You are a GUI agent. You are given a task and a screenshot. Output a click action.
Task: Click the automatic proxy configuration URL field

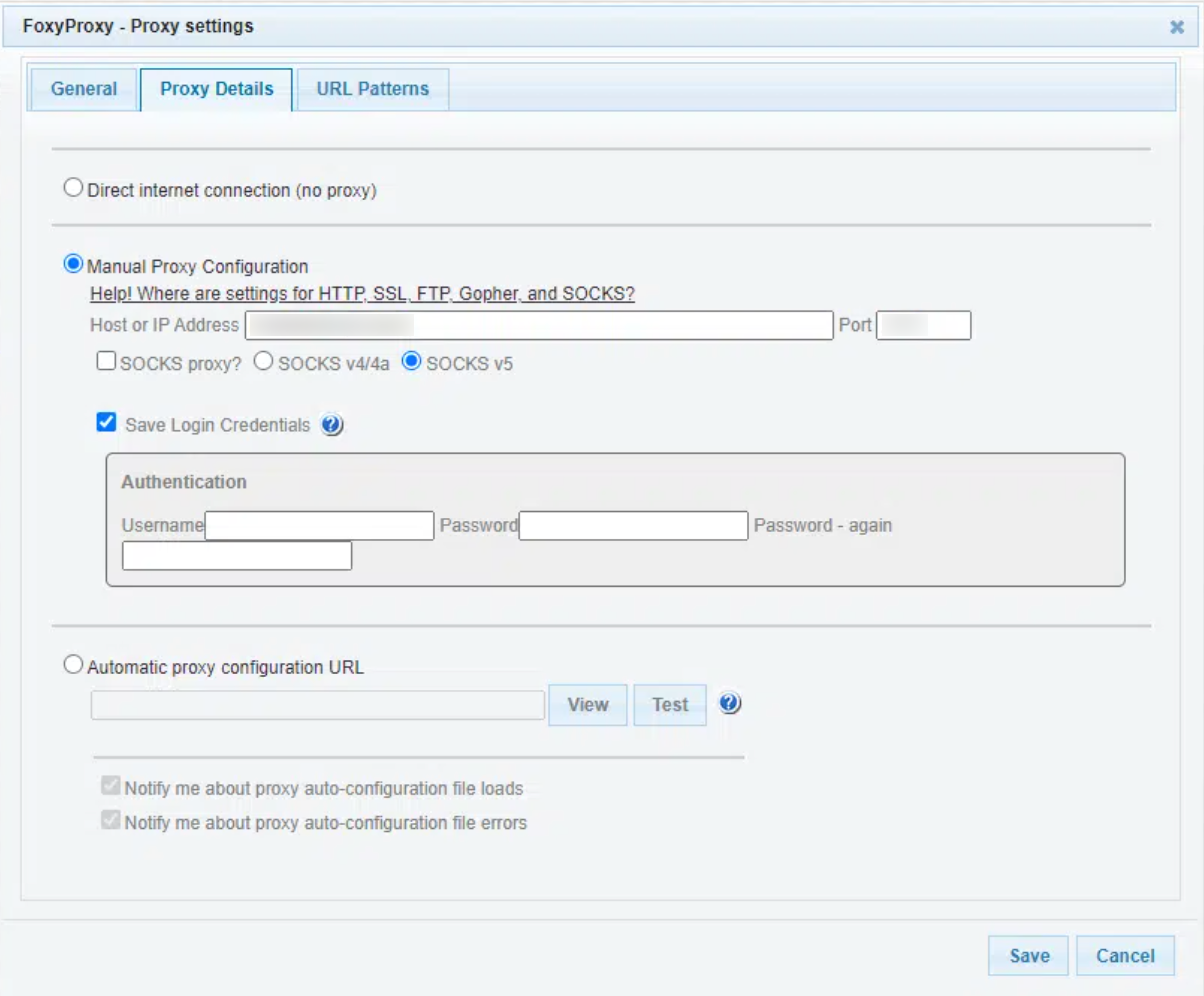[x=318, y=705]
